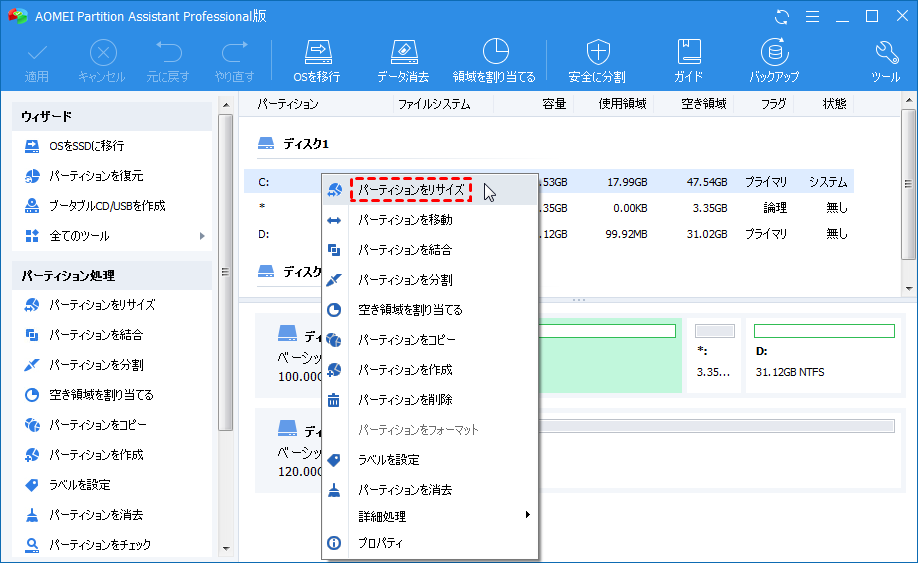Select the unallocated * partition row
The height and width of the screenshot is (563, 918).
(549, 208)
